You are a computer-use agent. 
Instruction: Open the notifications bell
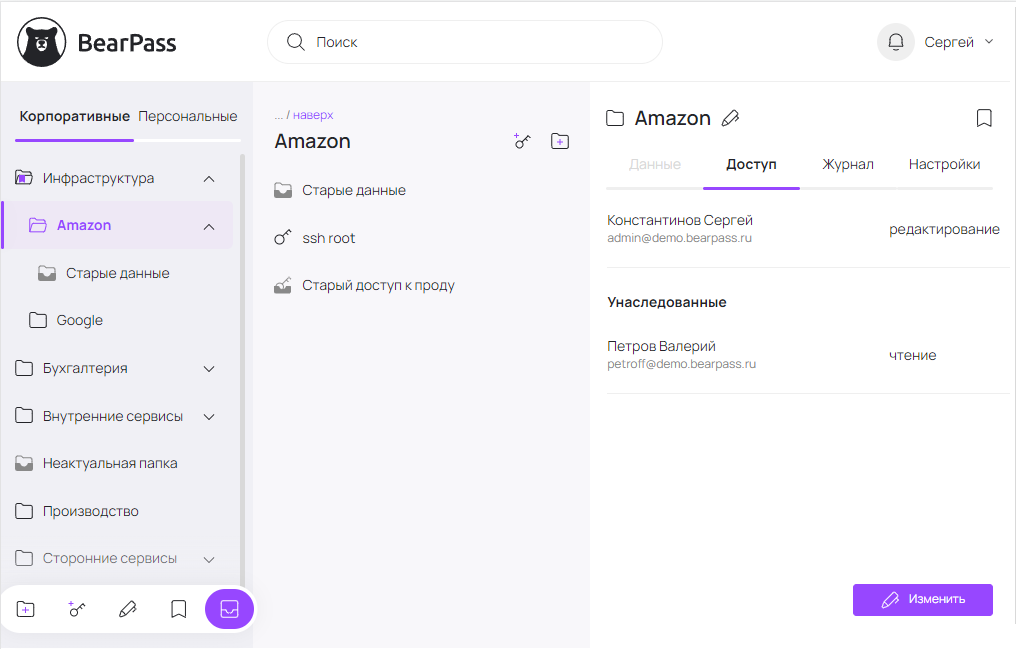click(895, 42)
